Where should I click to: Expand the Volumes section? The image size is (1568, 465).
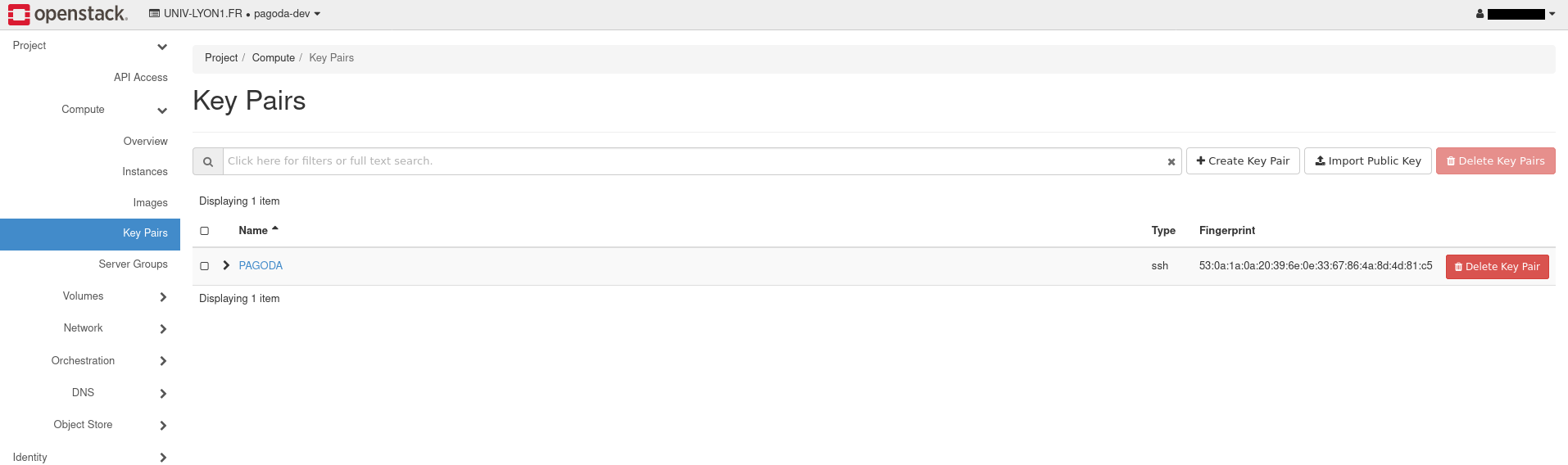(163, 296)
